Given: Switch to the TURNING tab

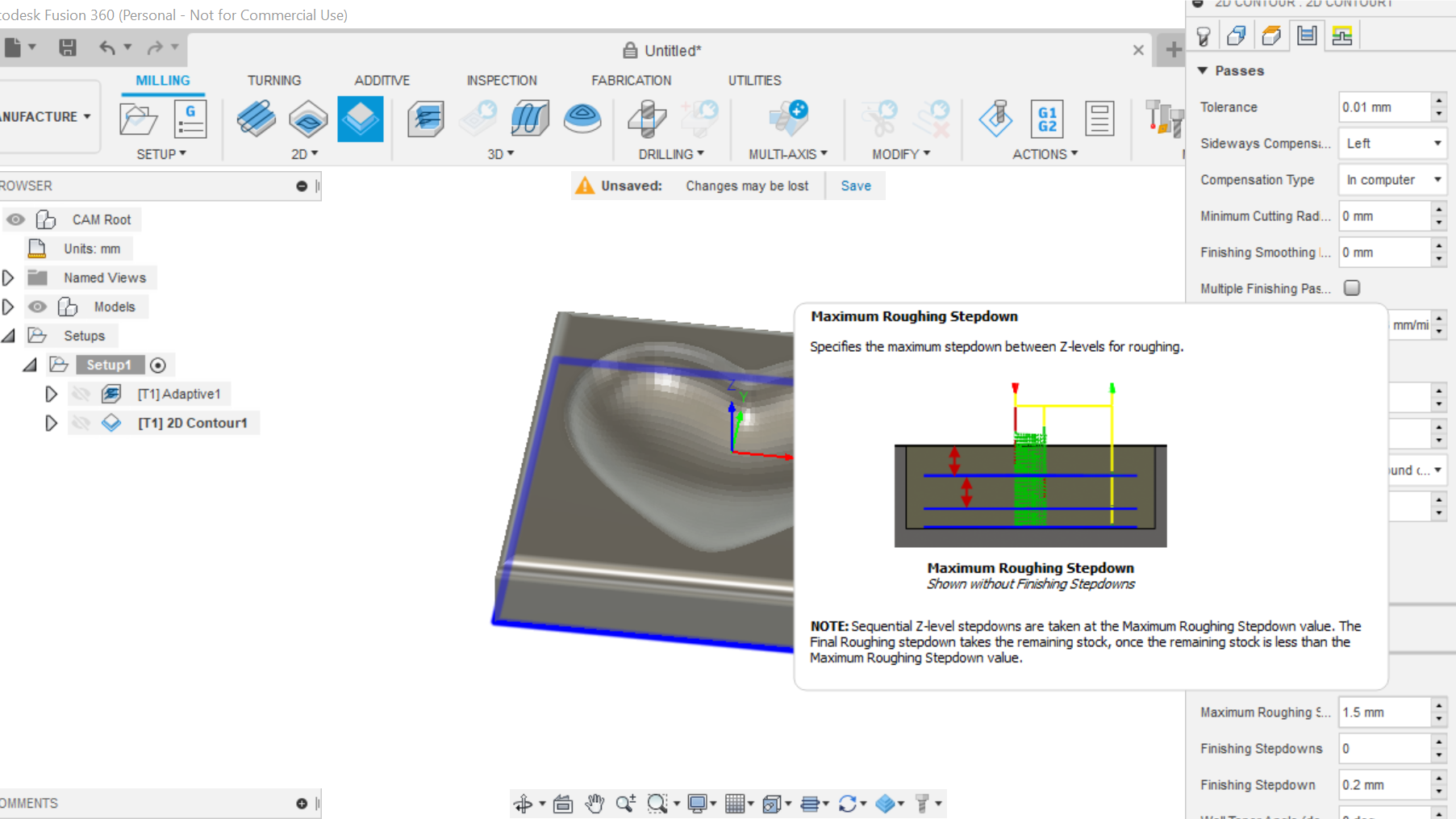Looking at the screenshot, I should (x=274, y=81).
